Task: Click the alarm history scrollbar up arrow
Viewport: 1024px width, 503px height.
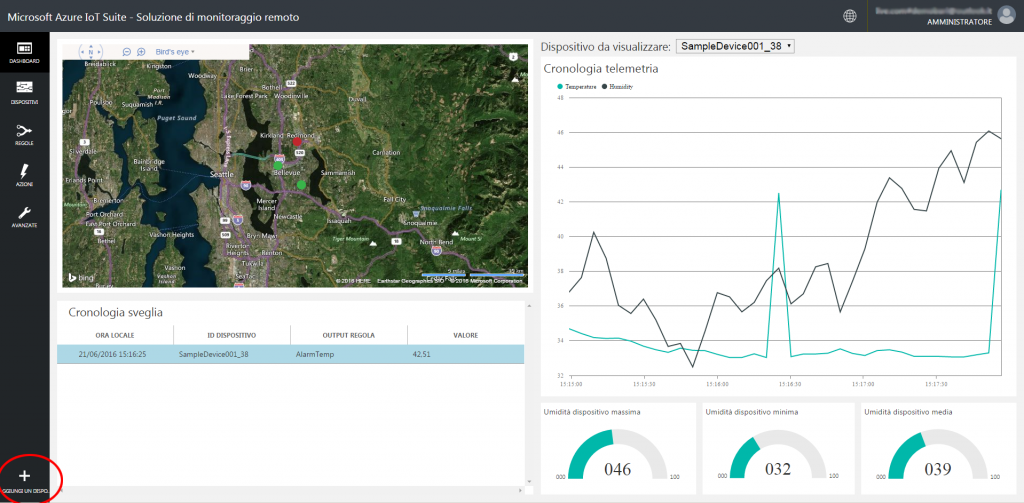Action: (528, 304)
